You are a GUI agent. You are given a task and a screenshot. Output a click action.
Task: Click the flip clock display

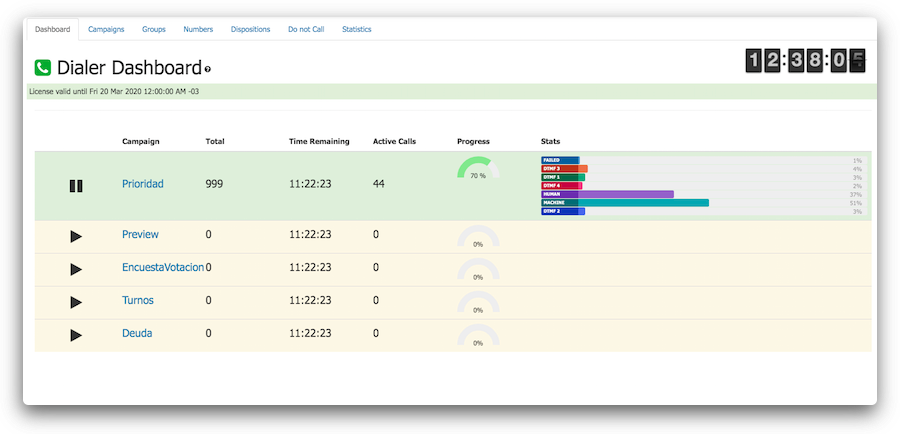point(805,61)
